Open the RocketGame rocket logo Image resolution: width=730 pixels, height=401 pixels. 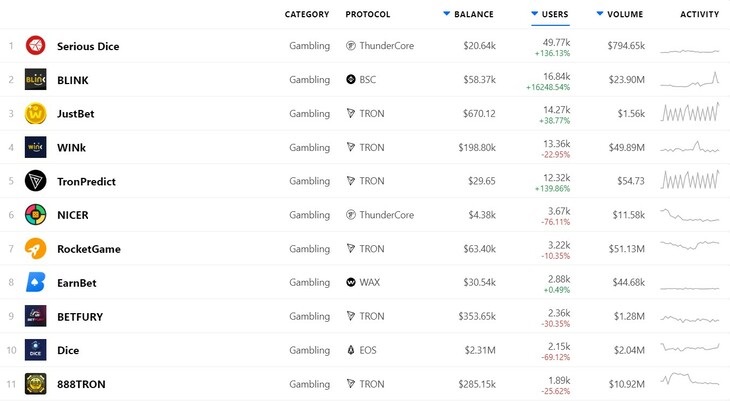click(x=35, y=249)
